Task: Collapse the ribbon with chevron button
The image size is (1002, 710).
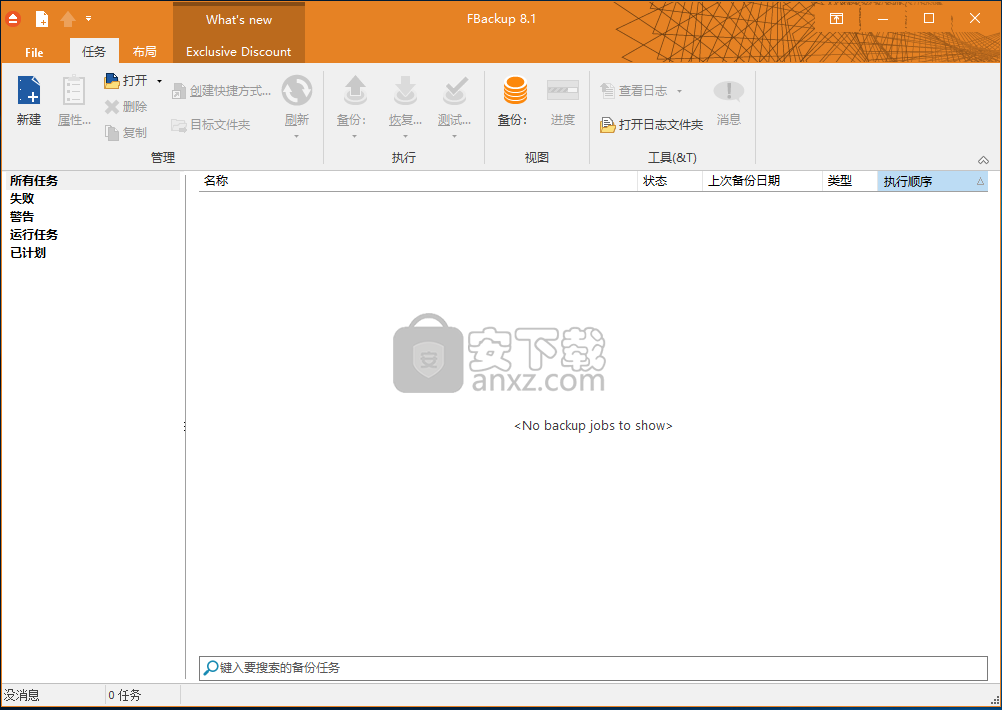Action: pos(983,160)
